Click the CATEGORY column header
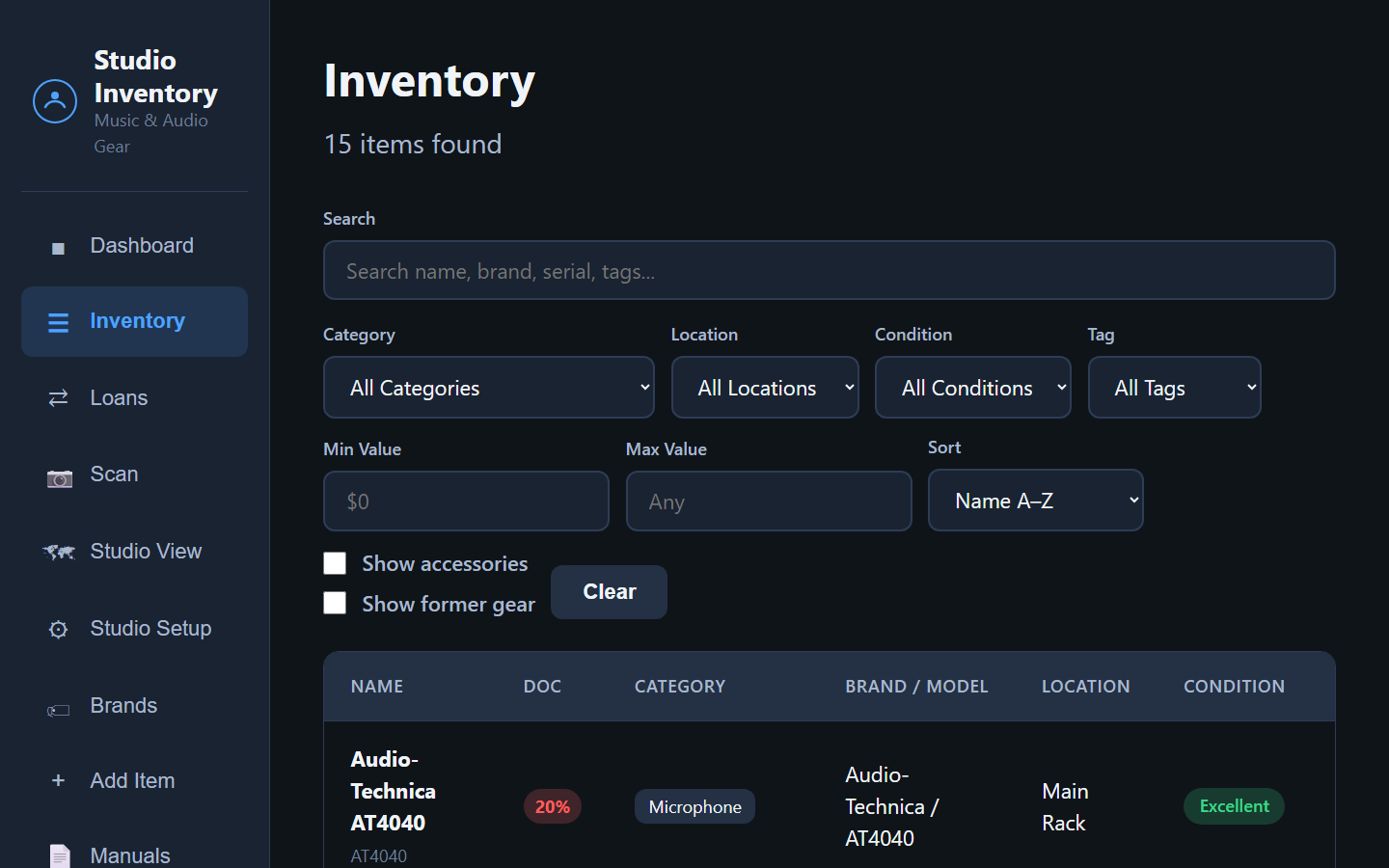Screen dimensions: 1389x868 click(x=680, y=687)
